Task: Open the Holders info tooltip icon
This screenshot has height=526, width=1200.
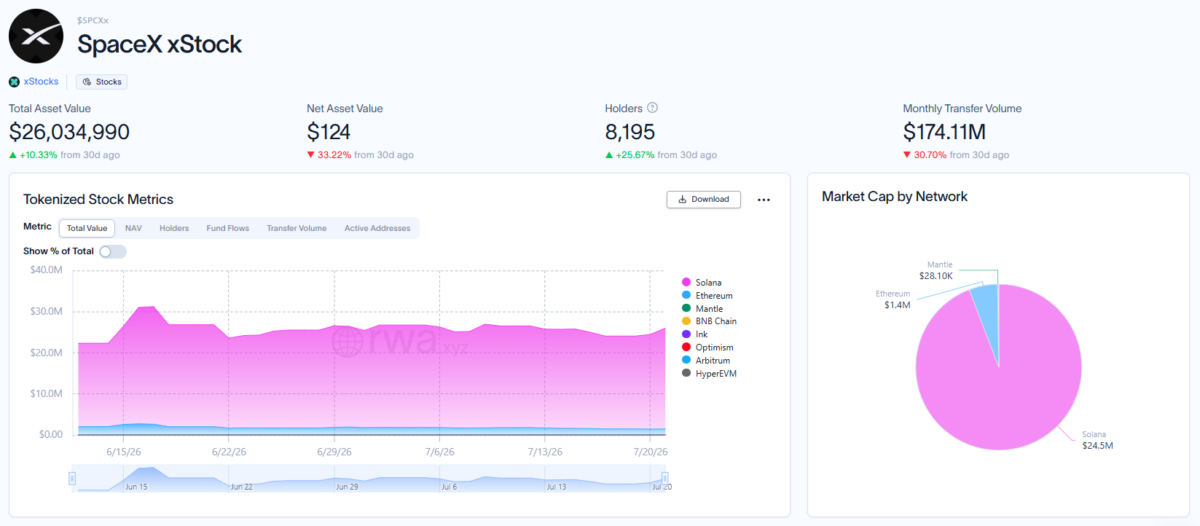Action: (652, 108)
